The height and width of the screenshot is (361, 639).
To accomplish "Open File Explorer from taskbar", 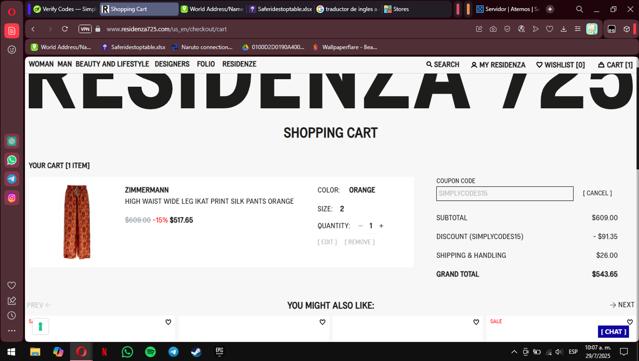I will pos(35,352).
